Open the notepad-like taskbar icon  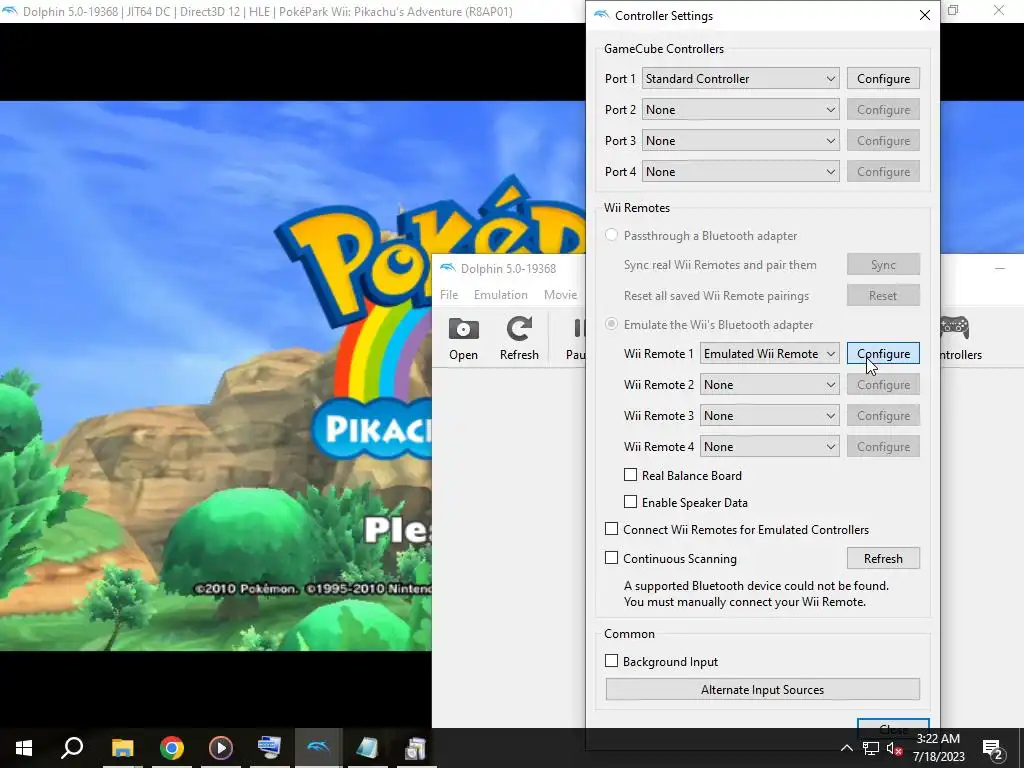(x=367, y=748)
